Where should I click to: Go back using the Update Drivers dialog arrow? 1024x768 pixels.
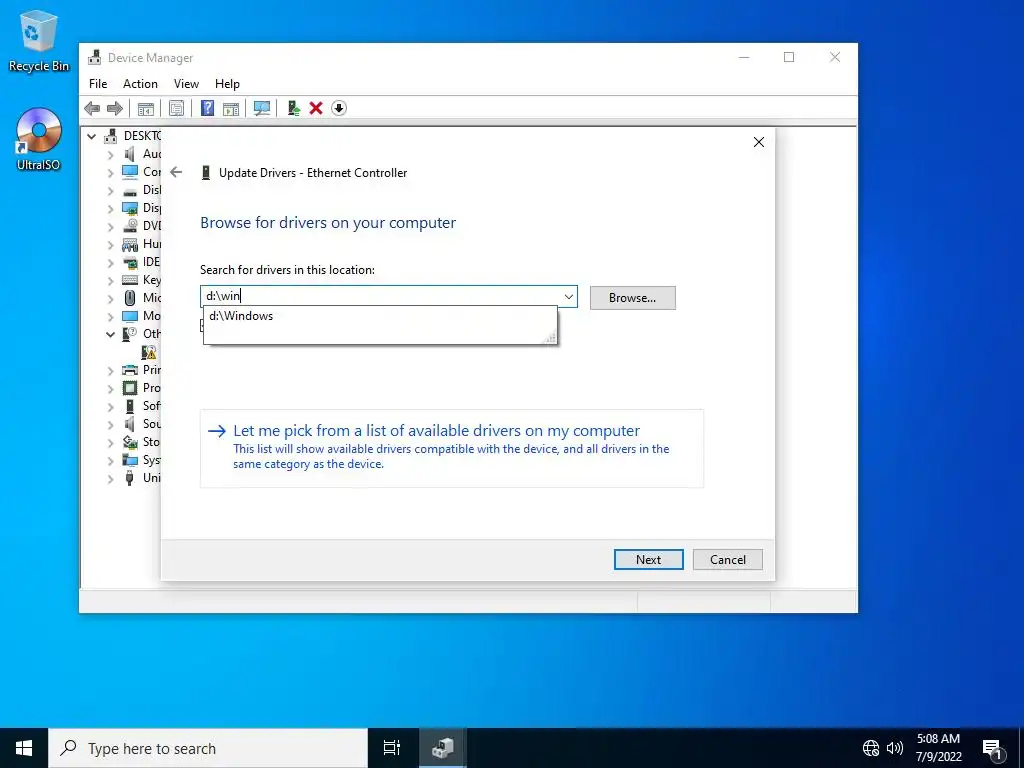[x=176, y=172]
